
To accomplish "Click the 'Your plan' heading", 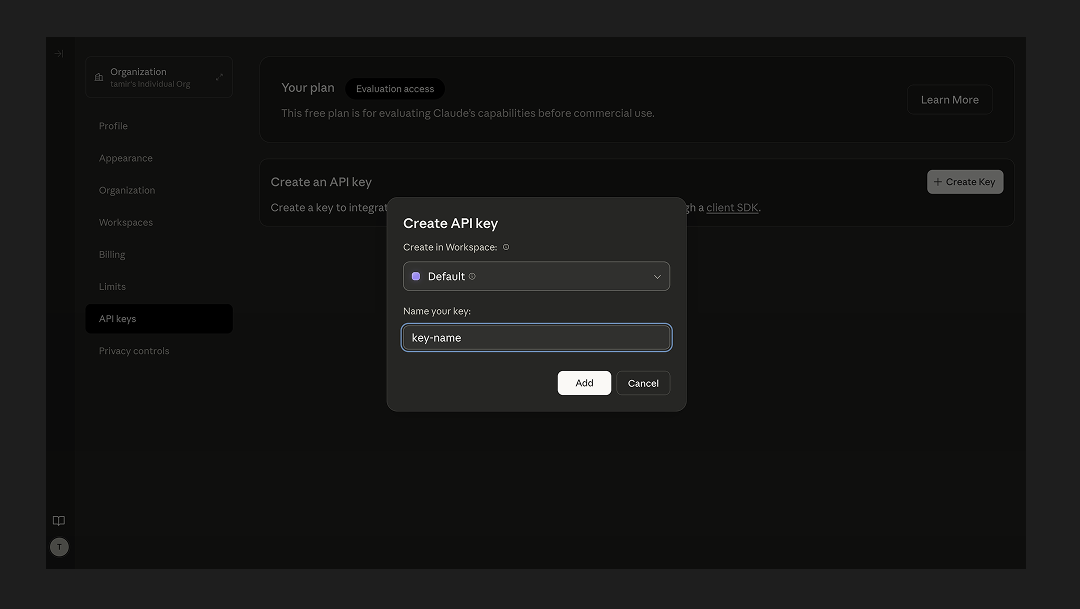I will [308, 87].
